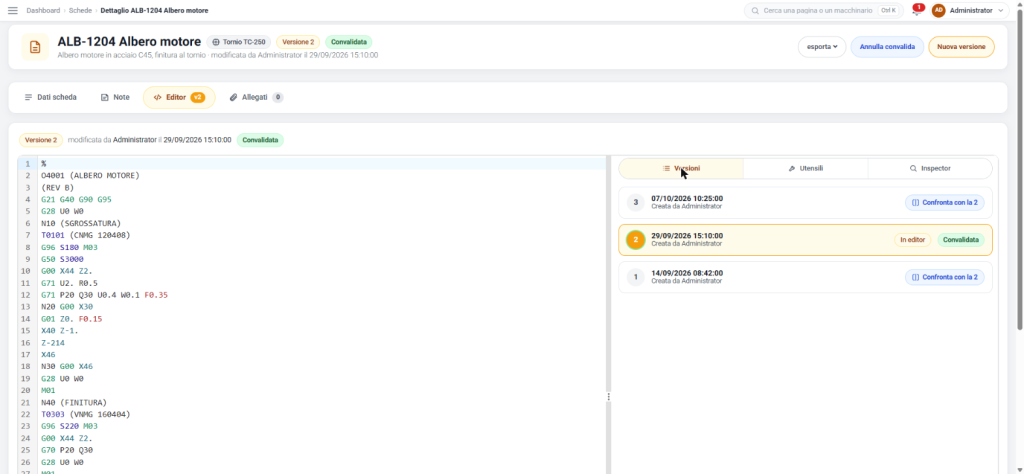Open the Allegati tab
The height and width of the screenshot is (474, 1024).
[x=256, y=97]
